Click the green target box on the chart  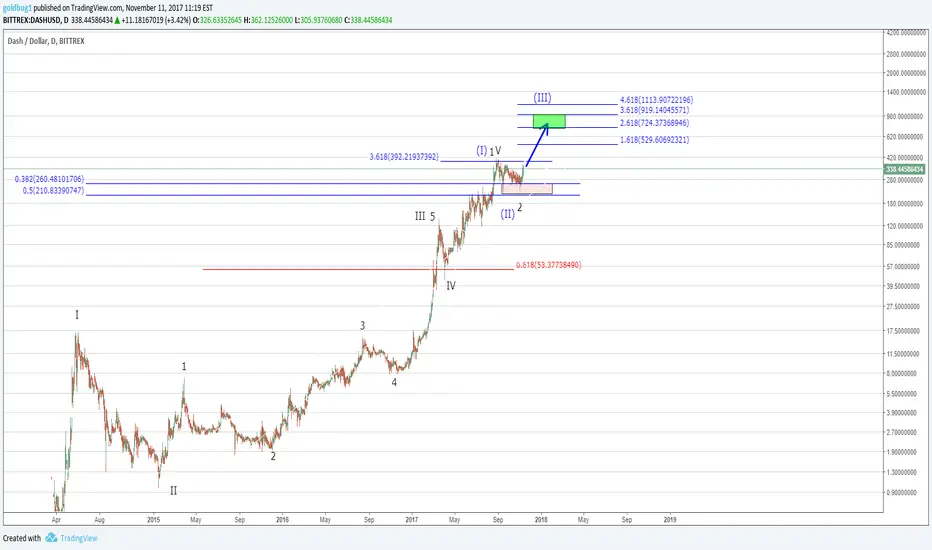coord(549,121)
